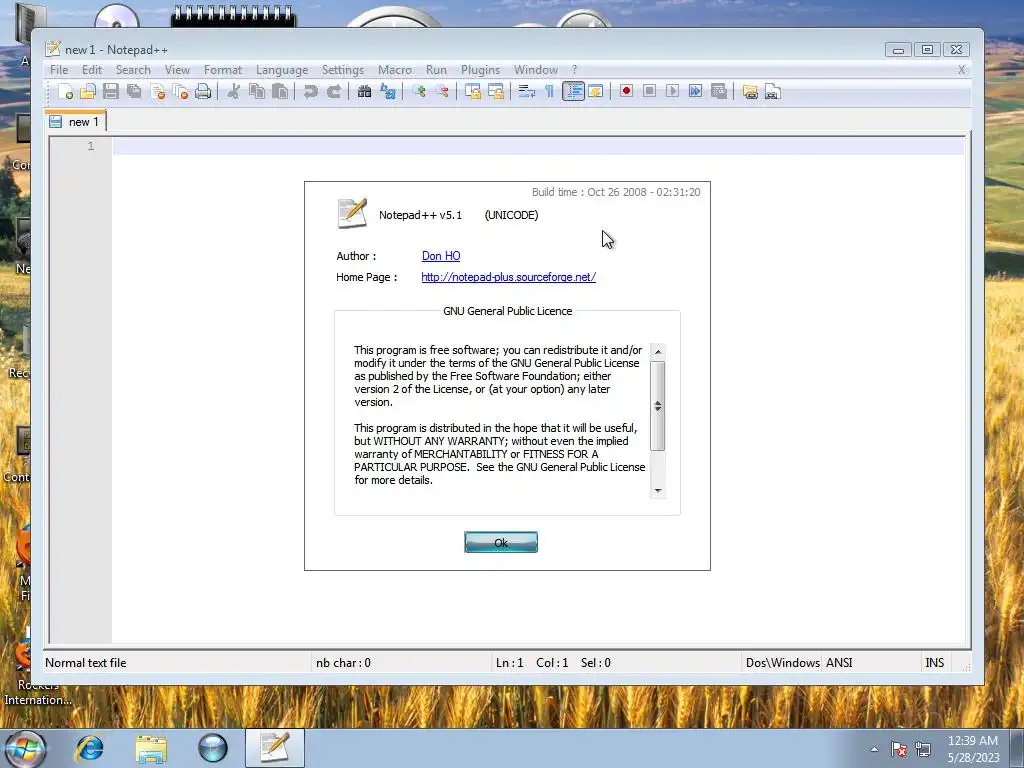
Task: Click the Save All toolbar icon
Action: pyautogui.click(x=134, y=91)
